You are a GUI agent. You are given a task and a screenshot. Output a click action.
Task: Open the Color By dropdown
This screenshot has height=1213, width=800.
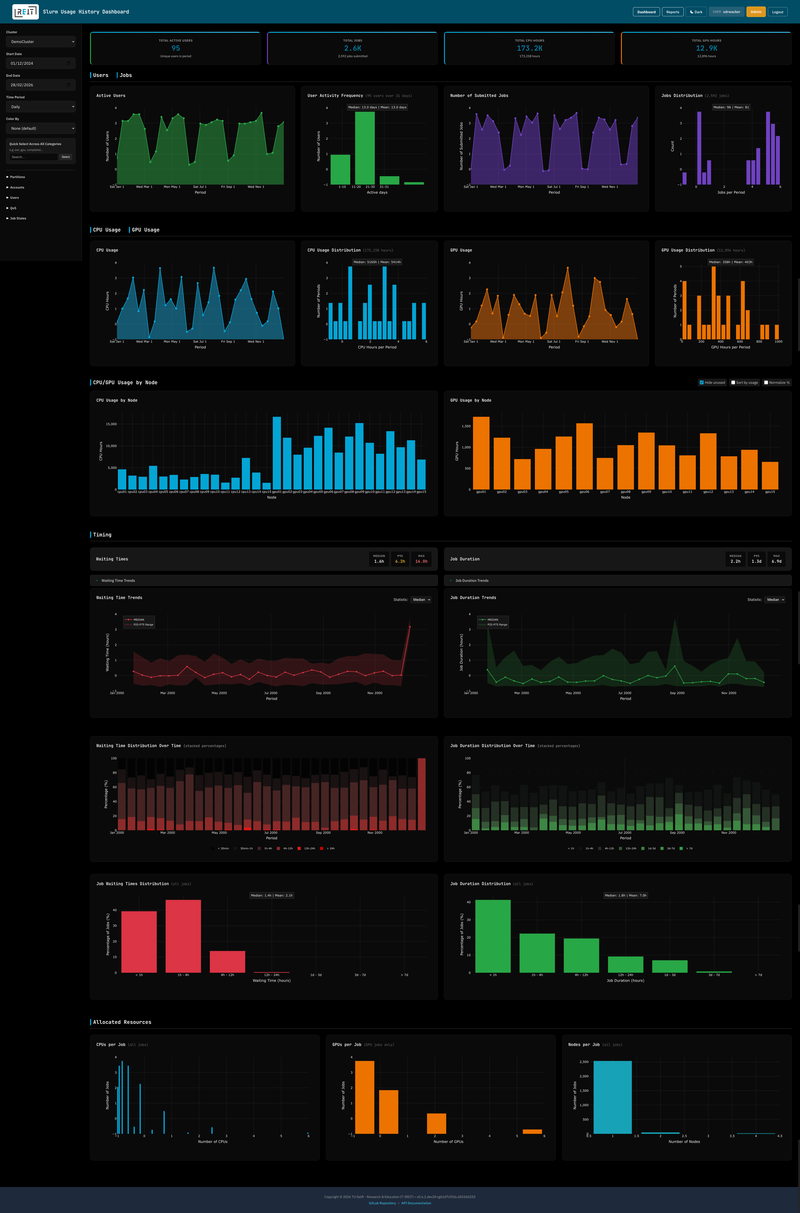40,128
